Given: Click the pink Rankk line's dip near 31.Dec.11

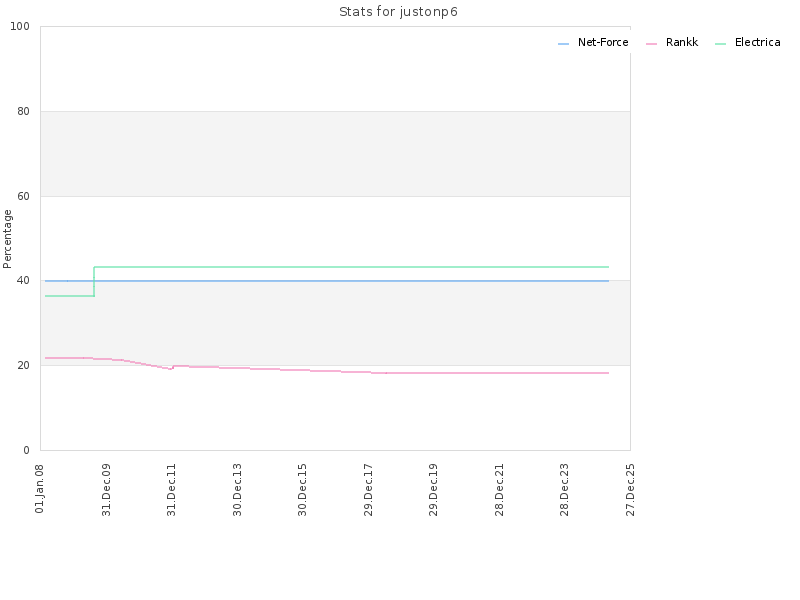Looking at the screenshot, I should (171, 368).
